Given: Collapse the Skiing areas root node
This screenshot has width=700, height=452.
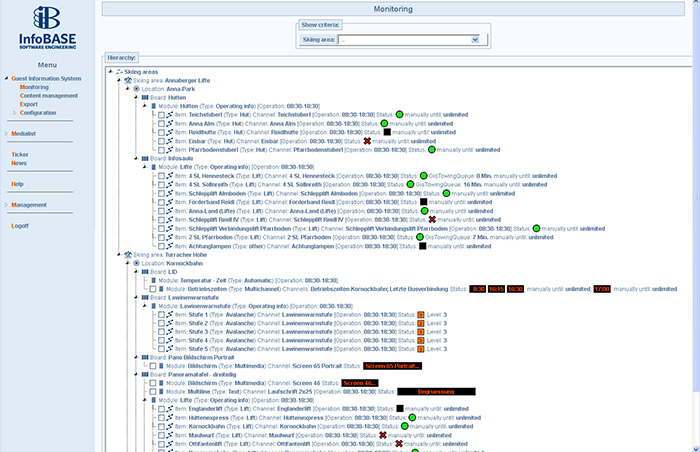Looking at the screenshot, I should click(110, 71).
